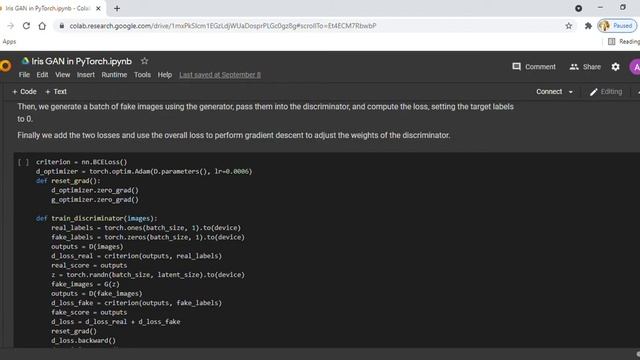This screenshot has height=360, width=640.
Task: Open the account avatar menu
Action: [x=635, y=67]
